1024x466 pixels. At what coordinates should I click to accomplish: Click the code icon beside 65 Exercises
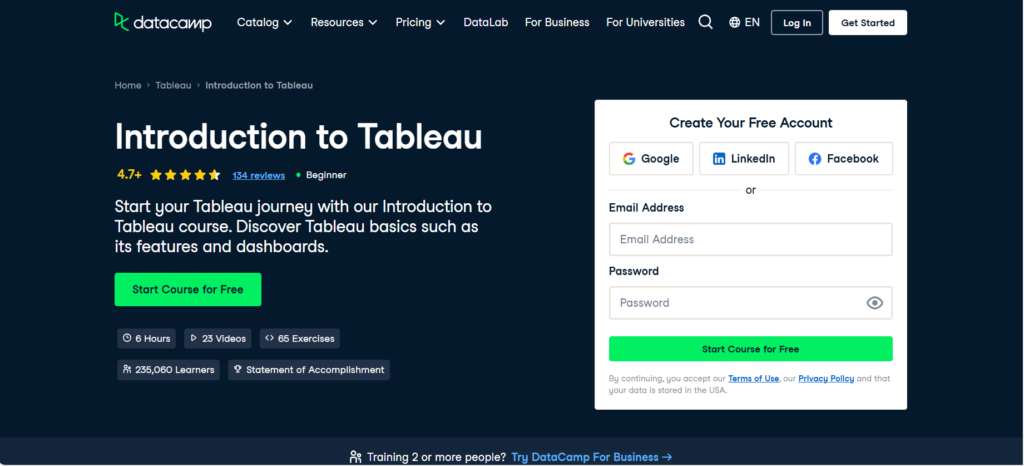[269, 338]
